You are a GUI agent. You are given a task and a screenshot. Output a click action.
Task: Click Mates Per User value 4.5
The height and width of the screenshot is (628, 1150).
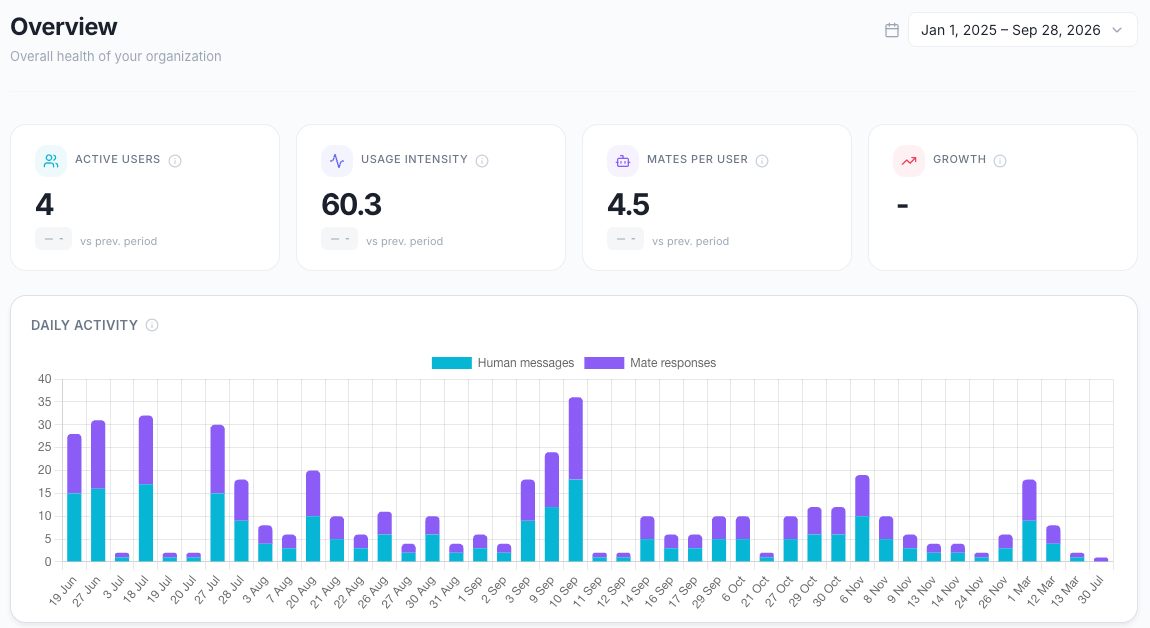[x=629, y=204]
